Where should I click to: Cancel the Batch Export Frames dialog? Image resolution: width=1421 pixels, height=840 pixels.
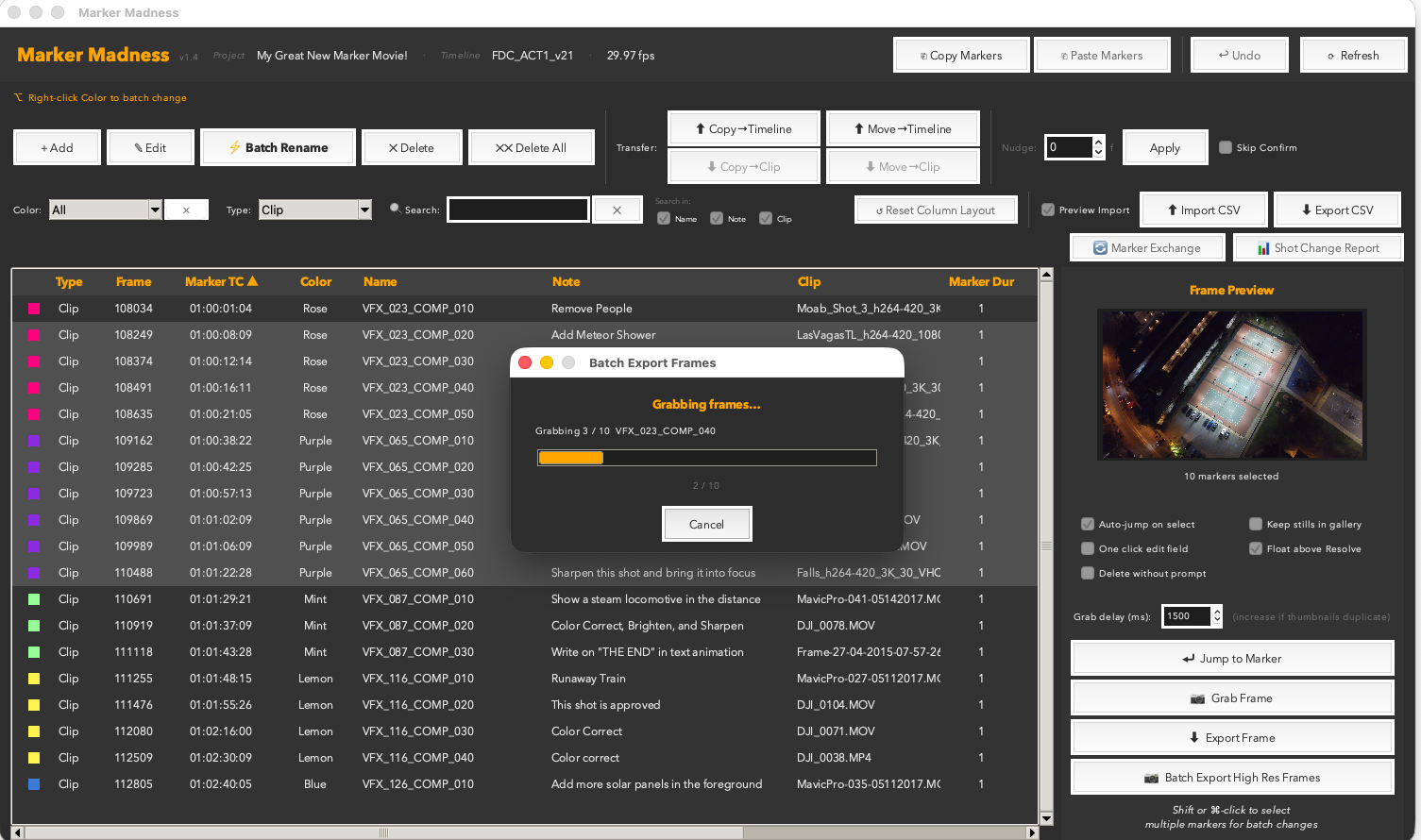click(706, 524)
